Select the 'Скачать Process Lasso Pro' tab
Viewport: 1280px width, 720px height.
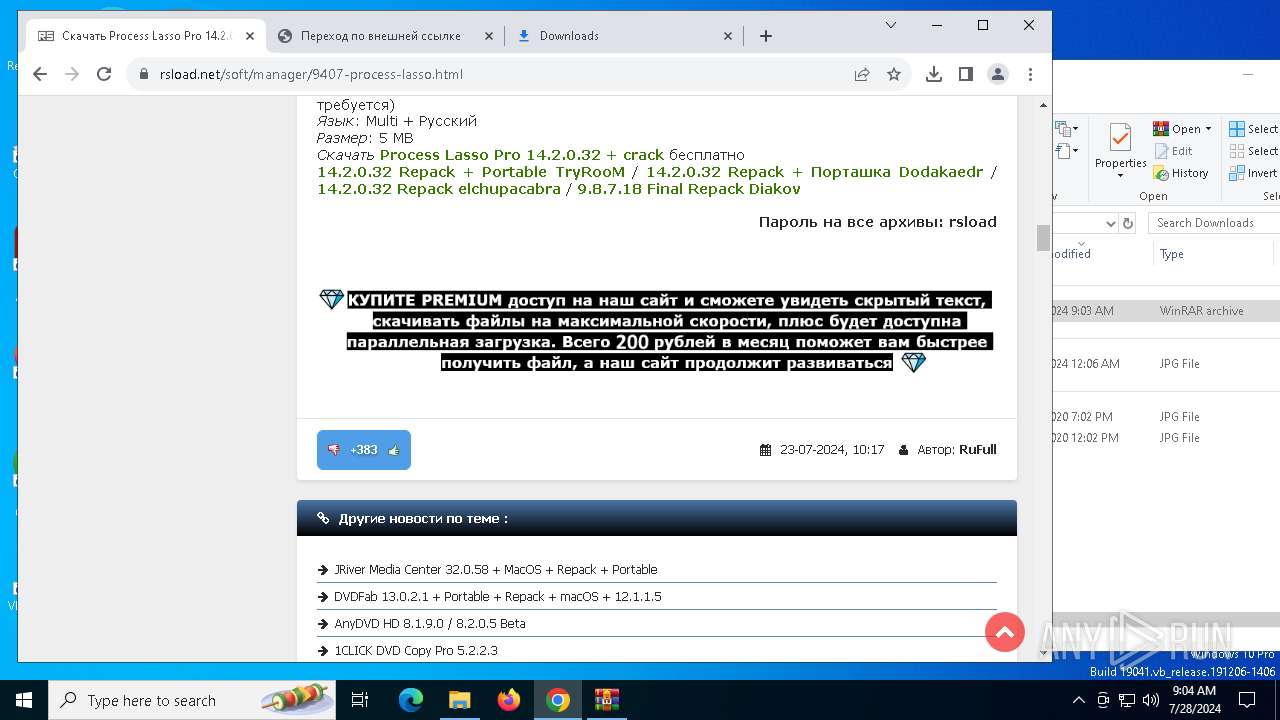coord(145,36)
